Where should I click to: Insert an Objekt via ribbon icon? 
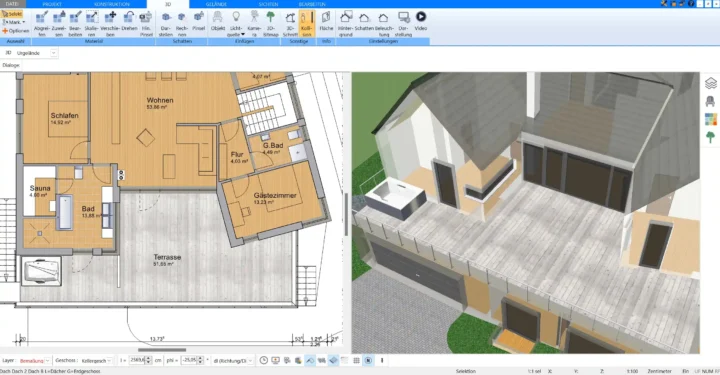pos(218,22)
